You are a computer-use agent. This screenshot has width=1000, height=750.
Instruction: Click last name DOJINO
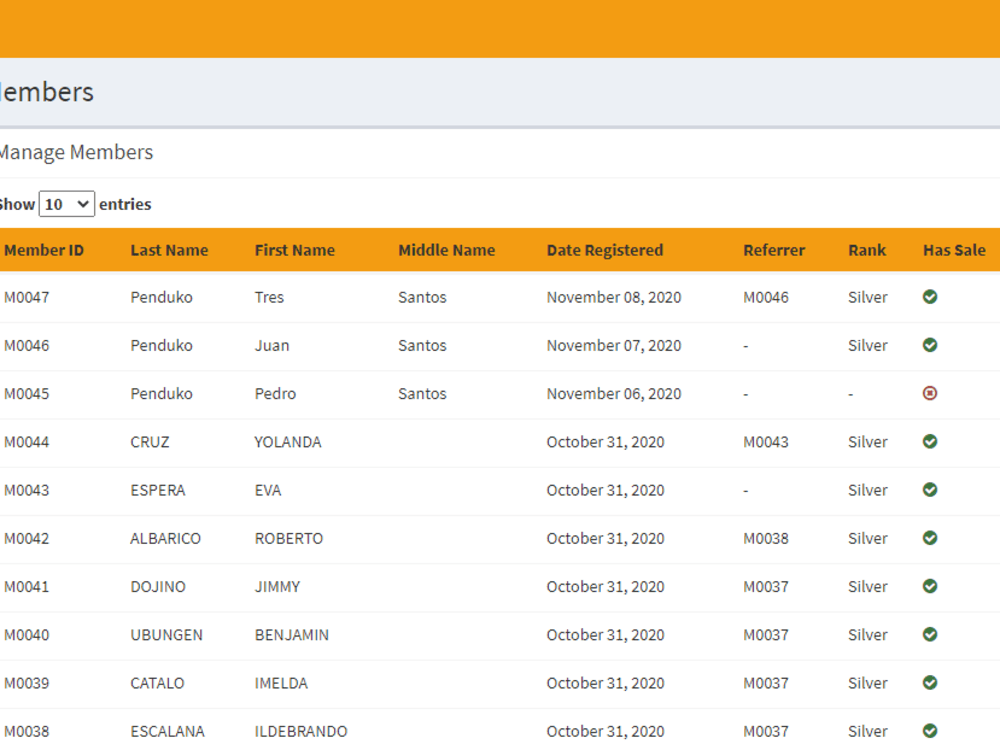(x=158, y=587)
